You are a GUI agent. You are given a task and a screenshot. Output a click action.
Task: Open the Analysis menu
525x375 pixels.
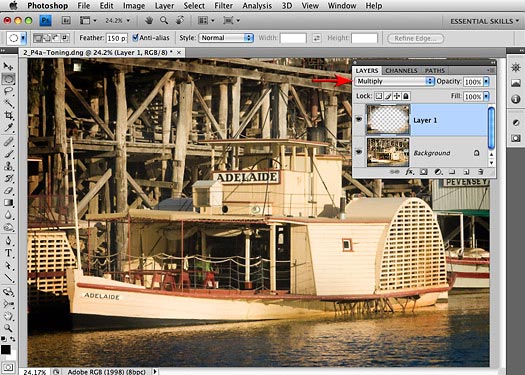[257, 6]
